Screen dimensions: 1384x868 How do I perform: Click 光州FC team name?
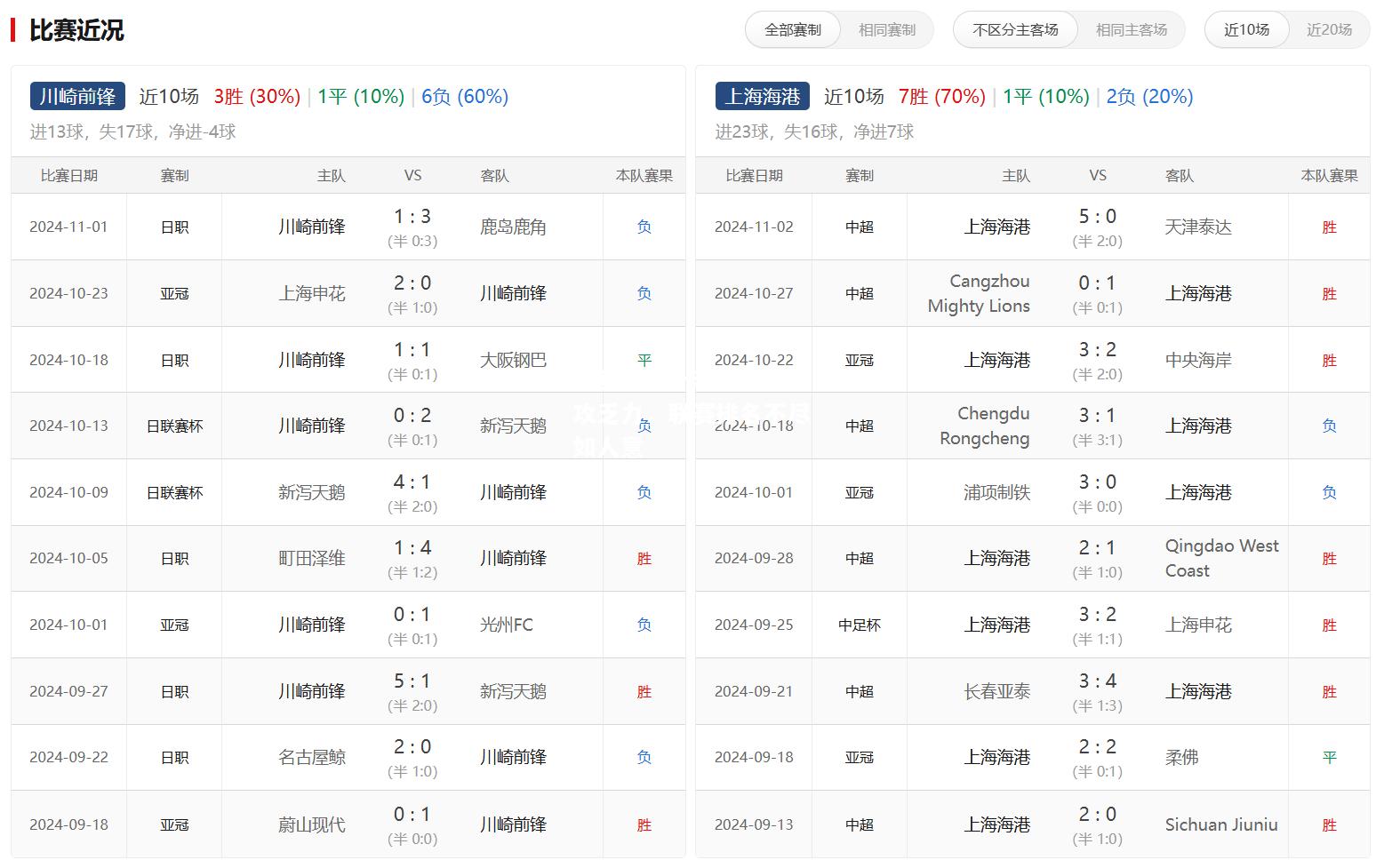[507, 625]
